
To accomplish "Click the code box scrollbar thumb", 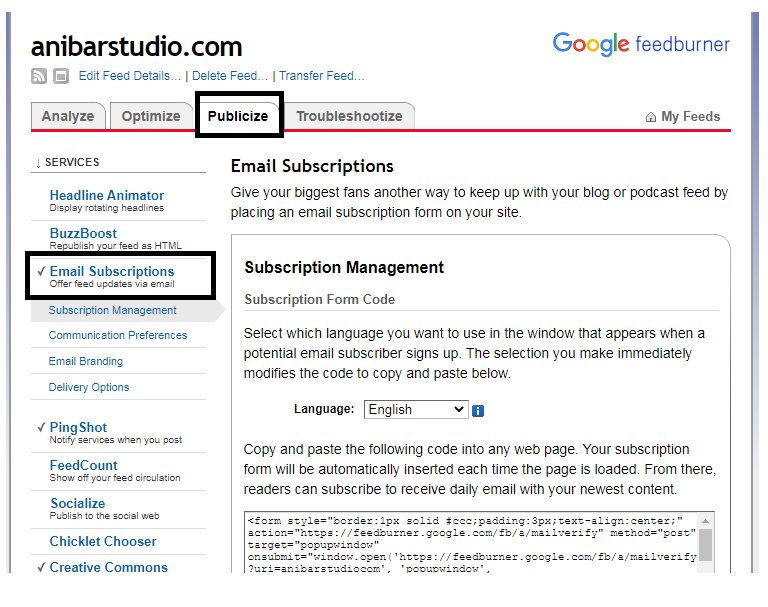I will tap(705, 545).
